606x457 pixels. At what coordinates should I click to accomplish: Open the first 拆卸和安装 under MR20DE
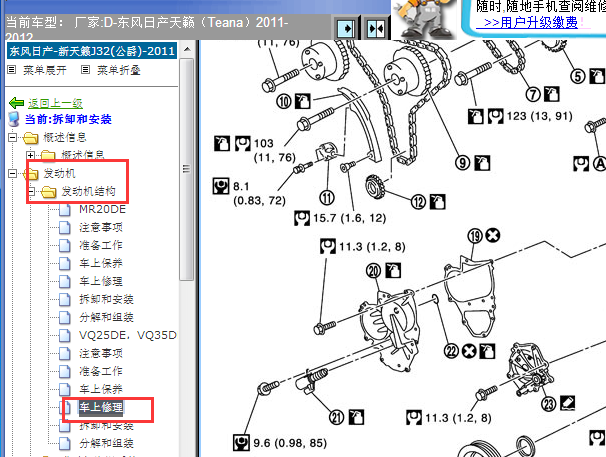point(106,299)
